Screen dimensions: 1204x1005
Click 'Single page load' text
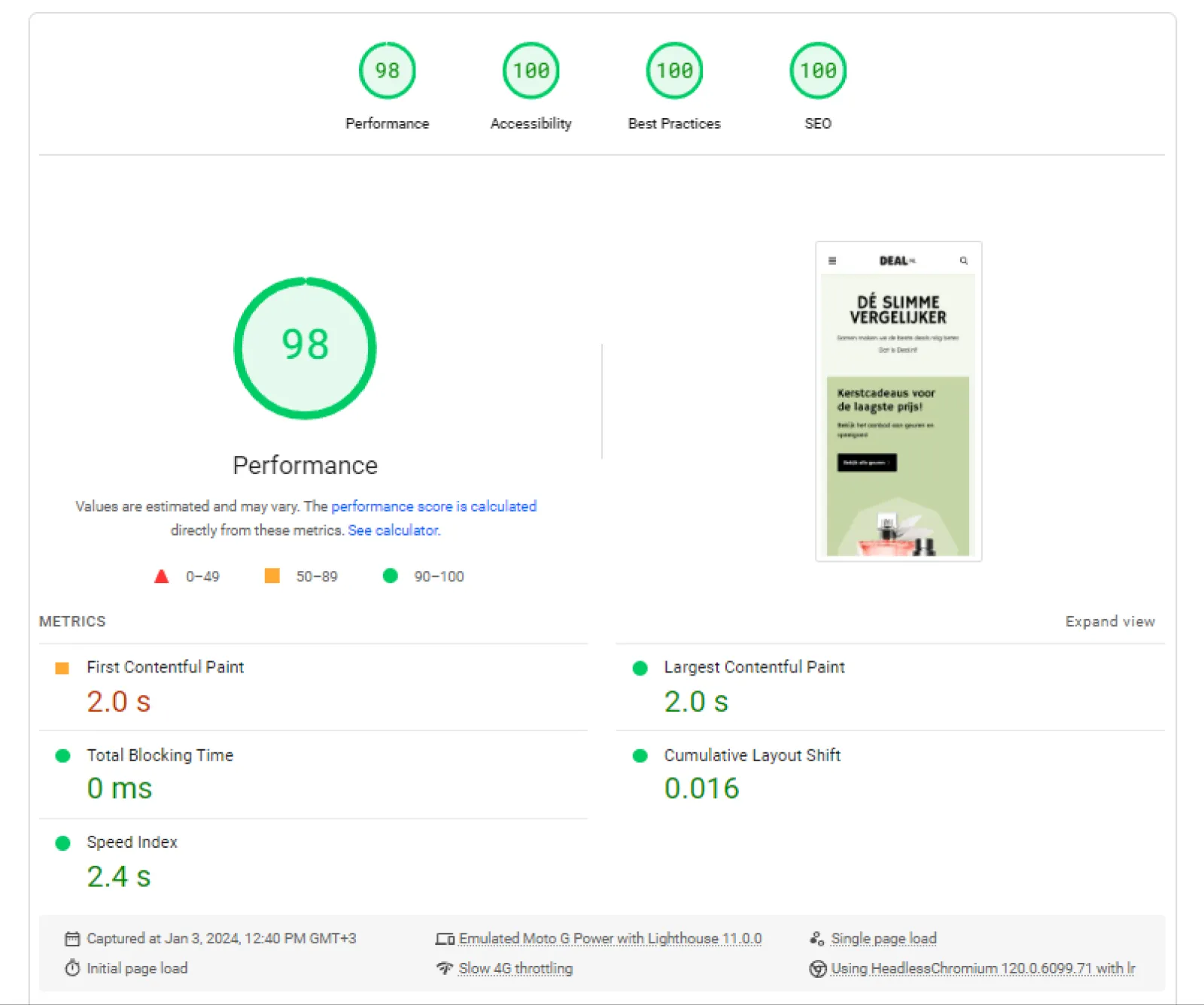coord(884,939)
